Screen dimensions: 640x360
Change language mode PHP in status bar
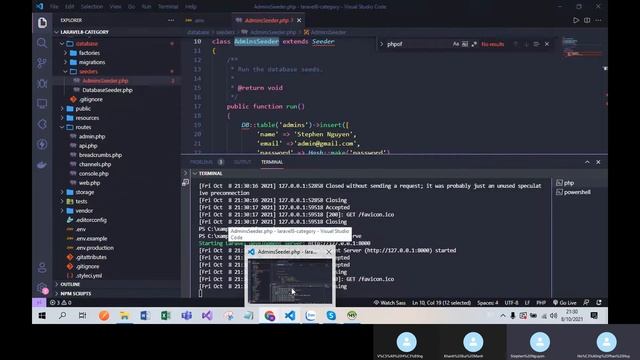[541, 302]
